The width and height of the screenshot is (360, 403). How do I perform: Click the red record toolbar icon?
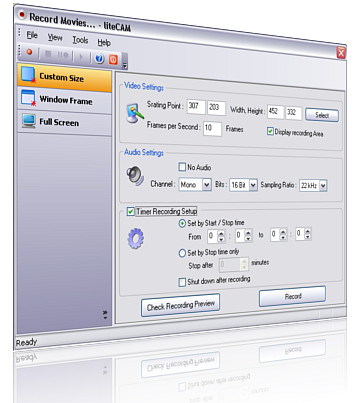point(30,52)
